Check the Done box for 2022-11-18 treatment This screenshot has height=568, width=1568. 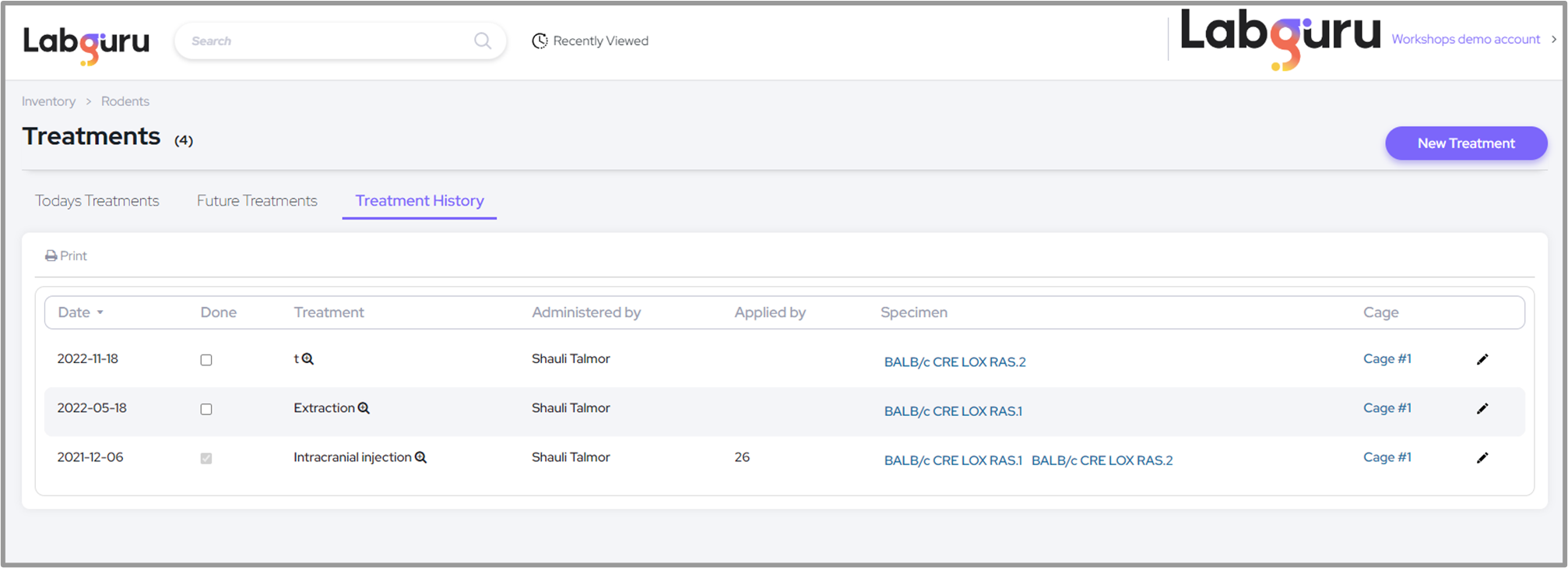[x=206, y=360]
